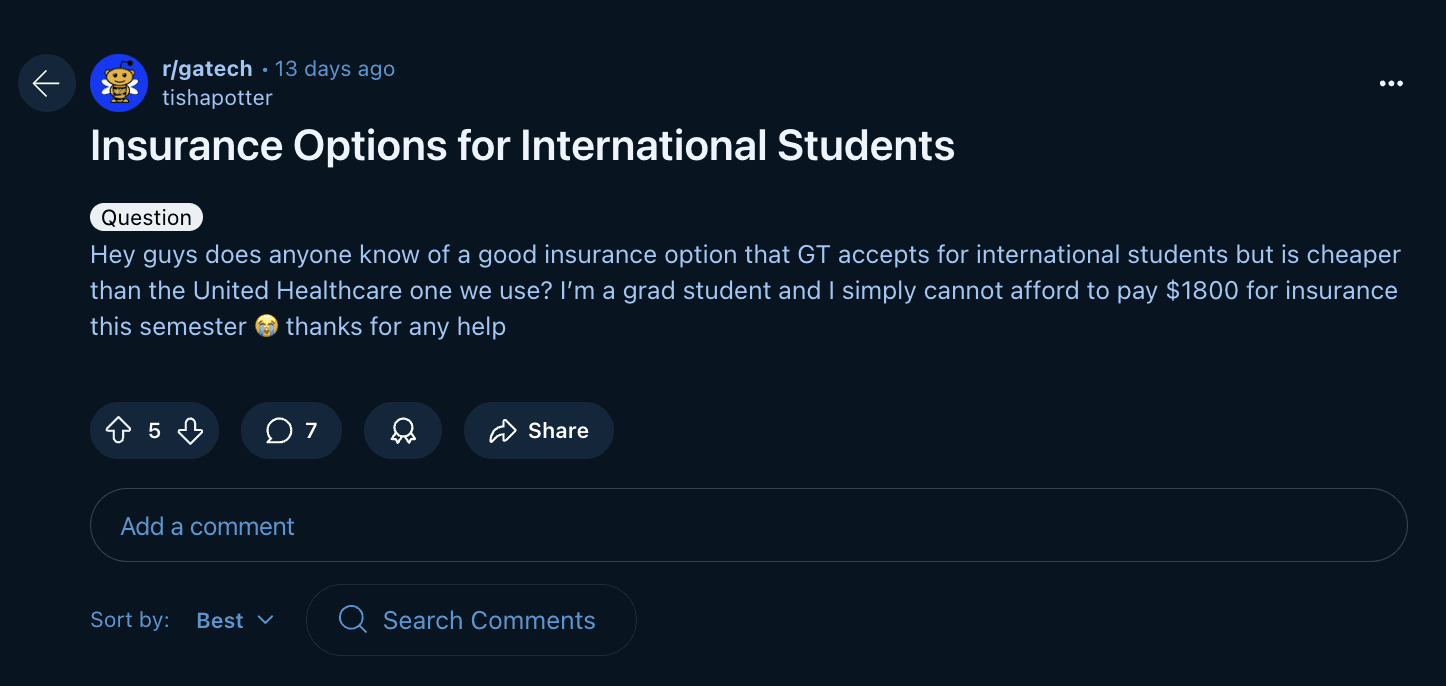The image size is (1446, 686).
Task: Click the Share button label
Action: coord(558,431)
